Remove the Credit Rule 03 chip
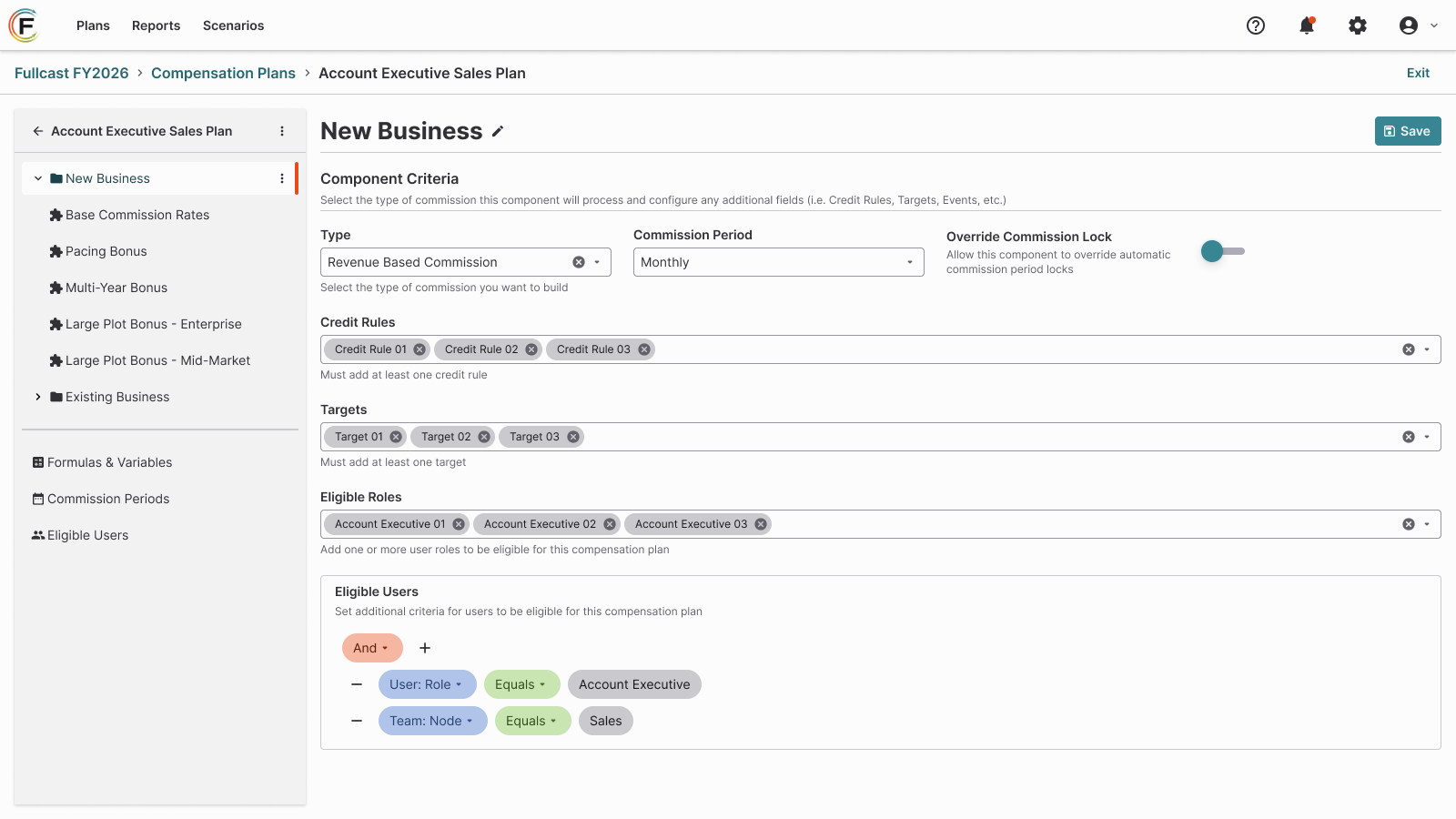 (644, 349)
